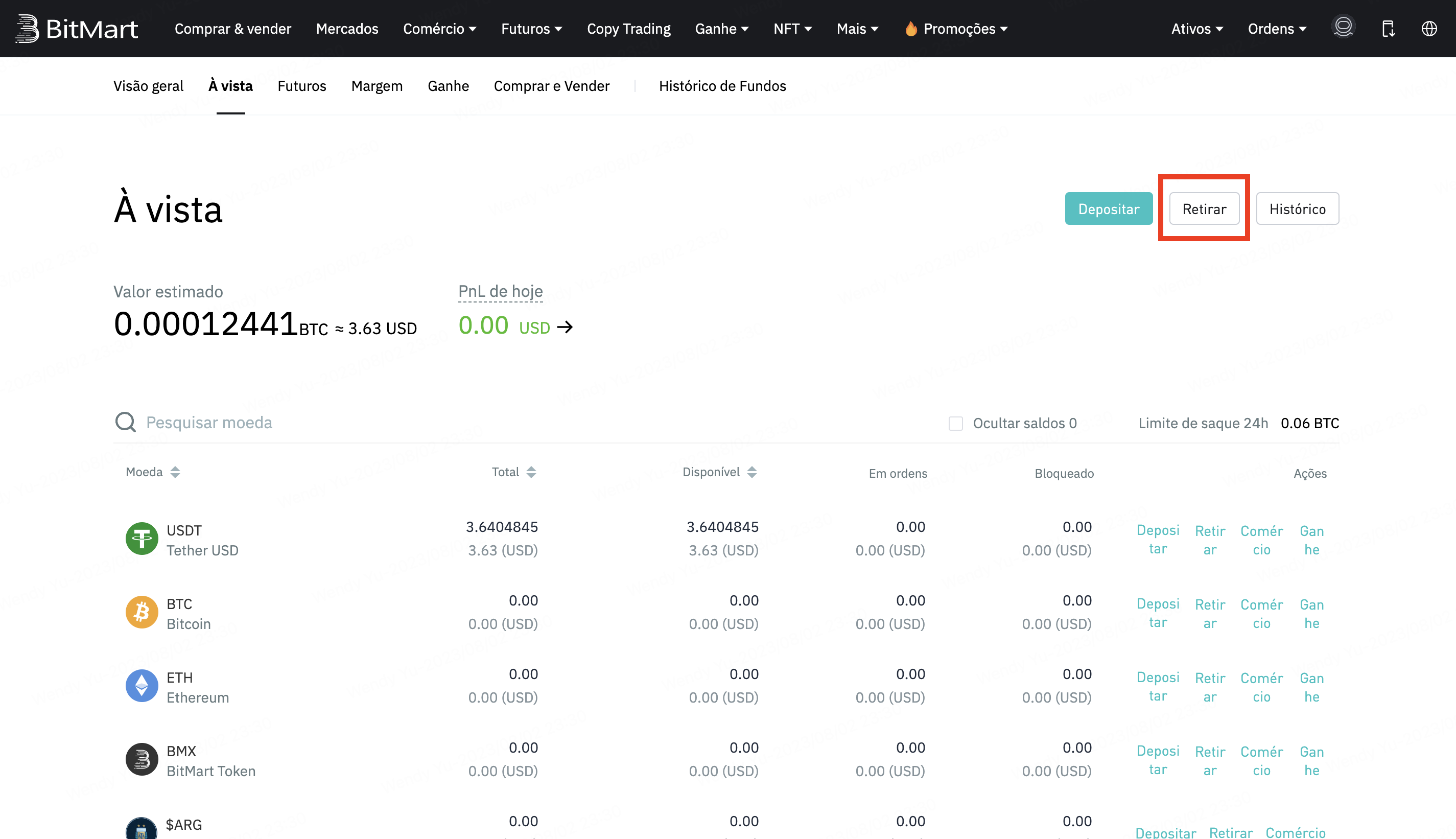Click Comércio link in the ETH row
The image size is (1456, 839).
(x=1261, y=687)
